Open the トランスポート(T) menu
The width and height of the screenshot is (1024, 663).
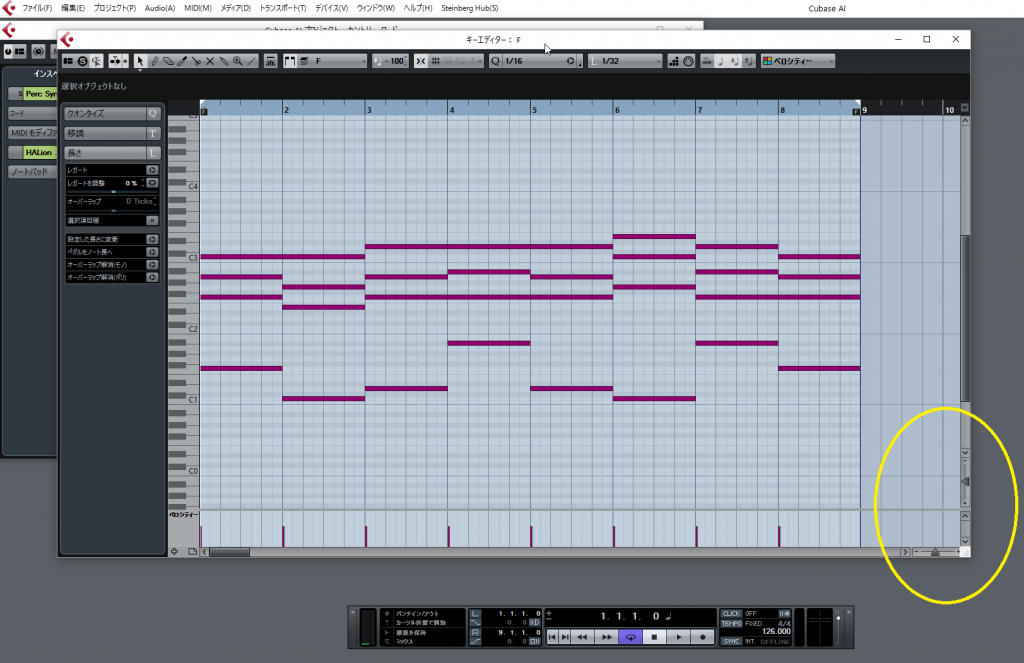pyautogui.click(x=283, y=8)
